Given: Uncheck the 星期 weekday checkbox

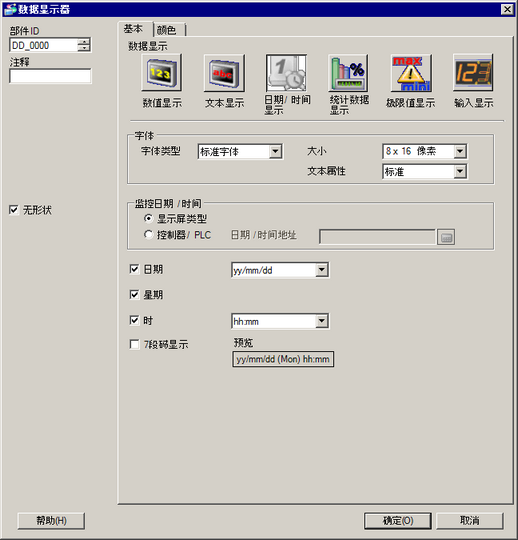Looking at the screenshot, I should coord(134,294).
